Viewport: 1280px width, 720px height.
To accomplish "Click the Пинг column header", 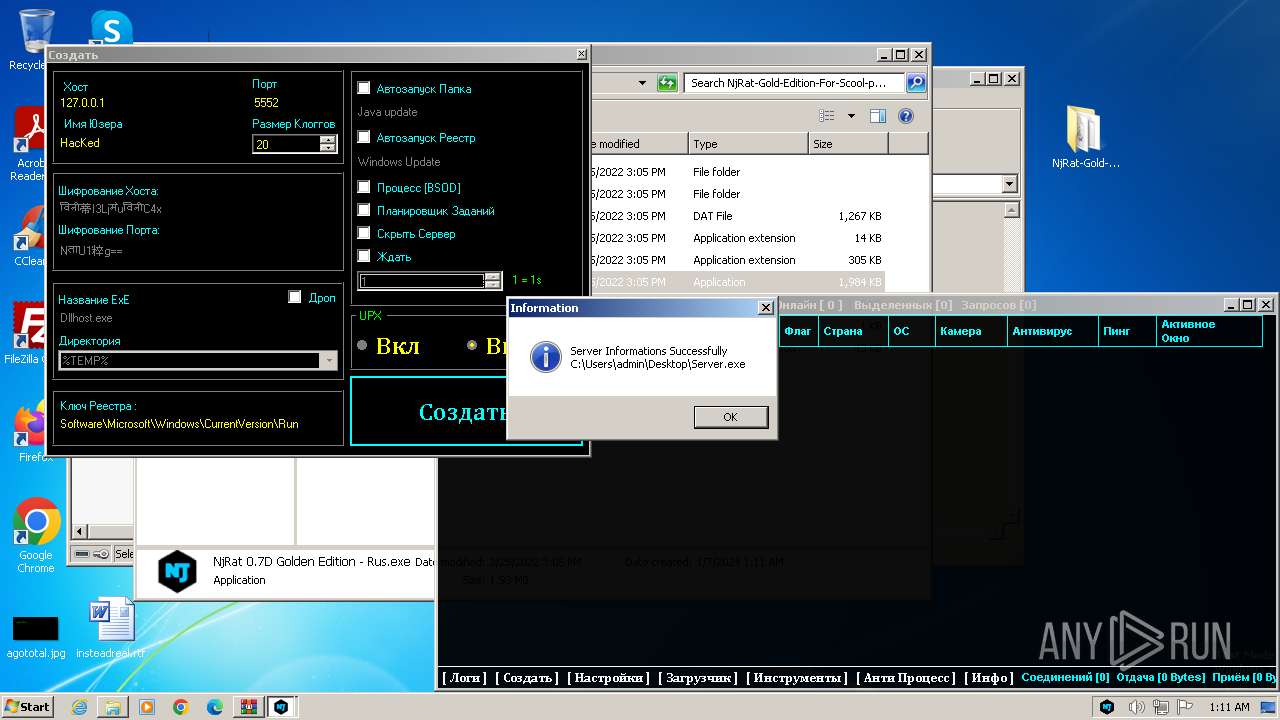I will click(1127, 331).
